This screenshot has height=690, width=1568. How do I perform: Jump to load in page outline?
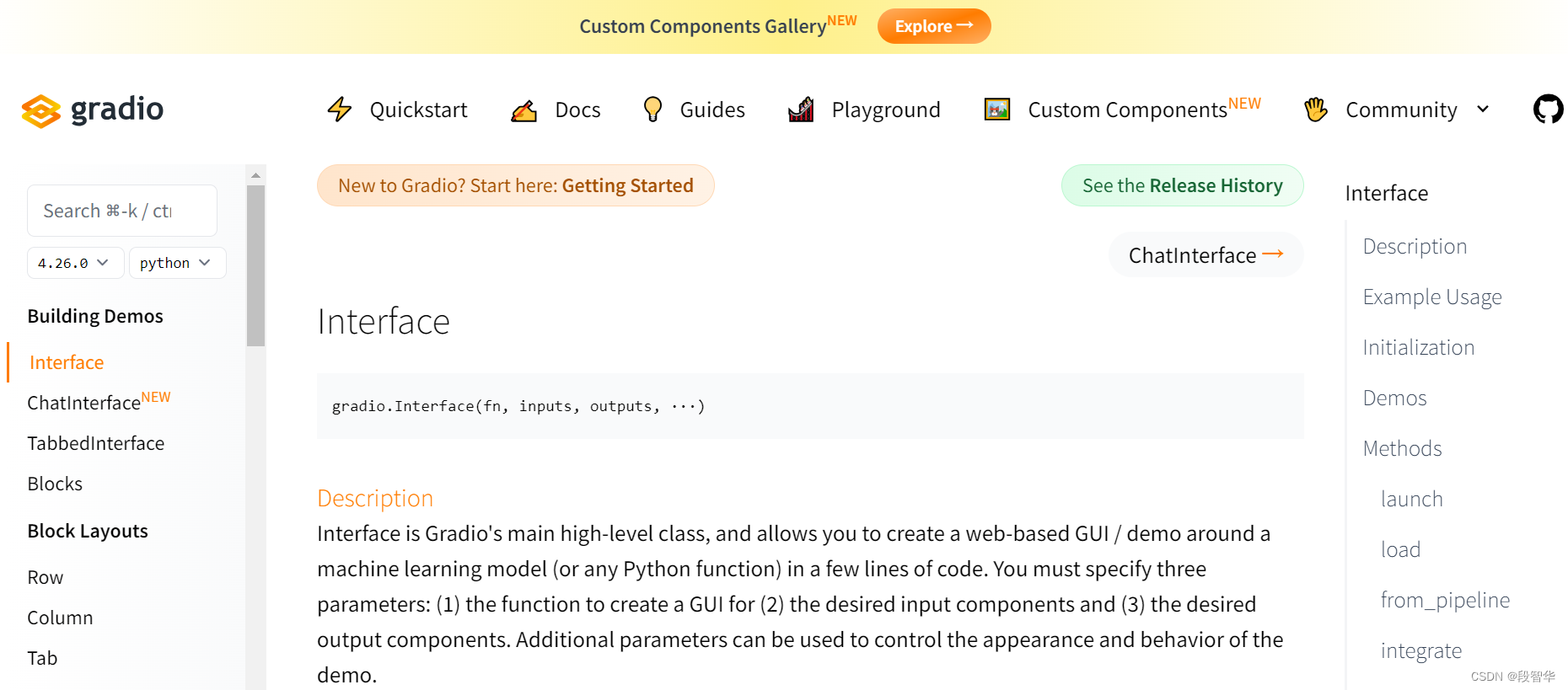click(1401, 549)
